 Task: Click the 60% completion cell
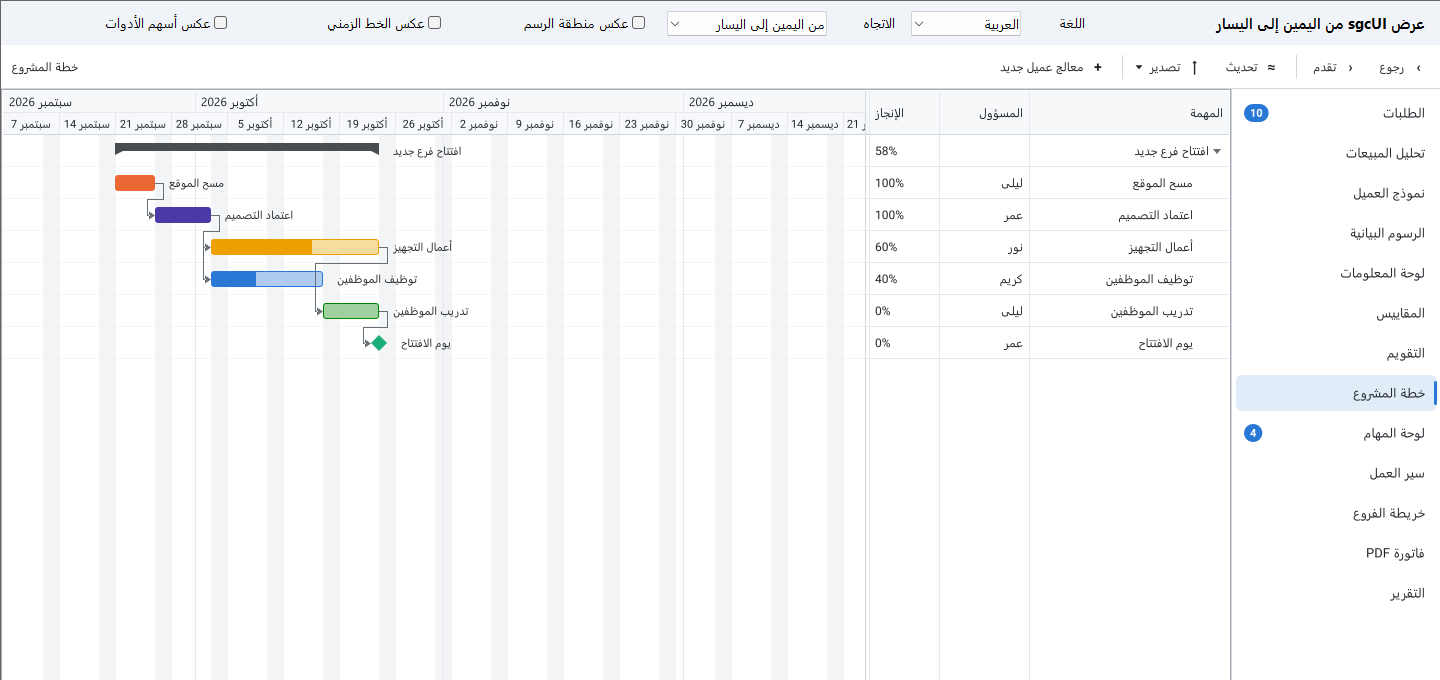point(904,247)
